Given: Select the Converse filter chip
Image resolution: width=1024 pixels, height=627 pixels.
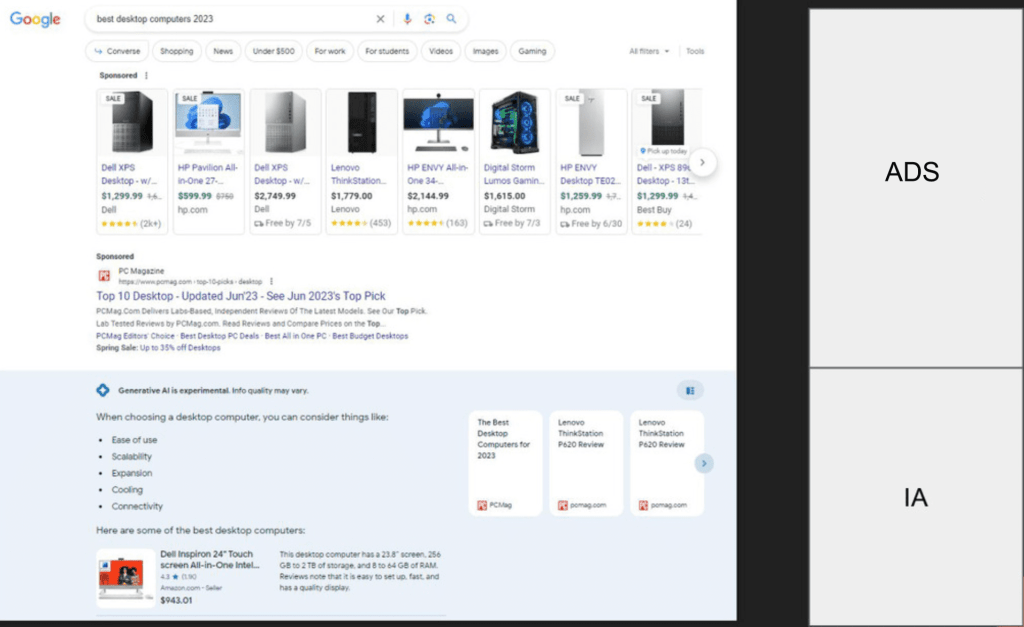Looking at the screenshot, I should (117, 51).
